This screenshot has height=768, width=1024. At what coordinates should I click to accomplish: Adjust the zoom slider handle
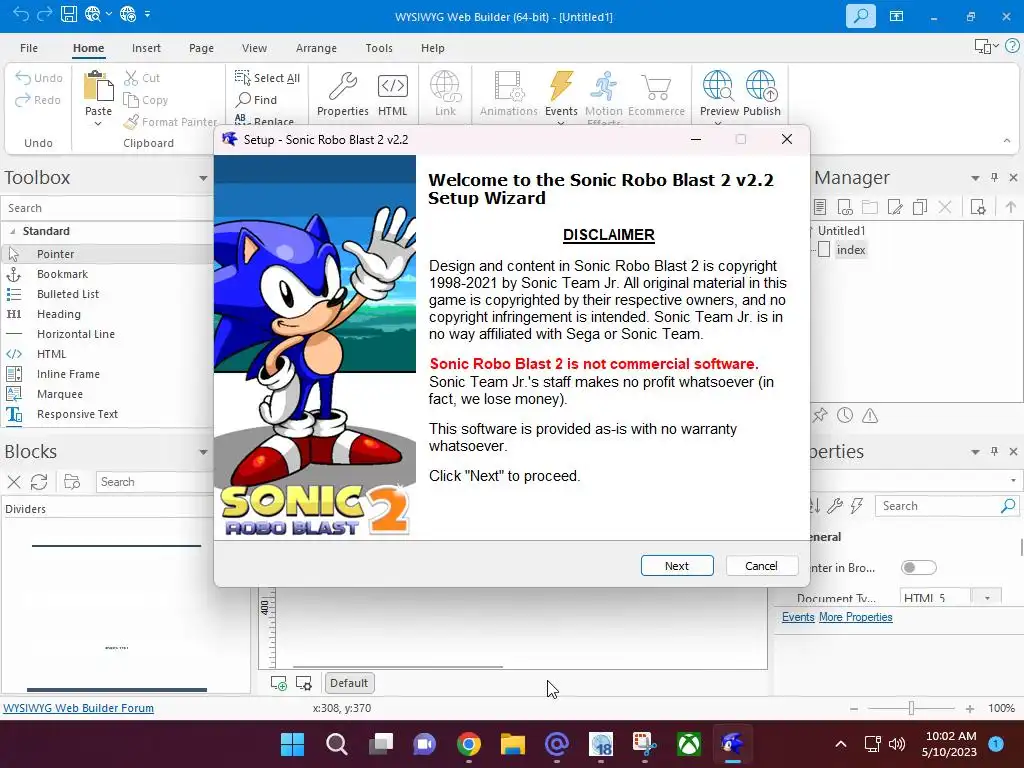[912, 708]
